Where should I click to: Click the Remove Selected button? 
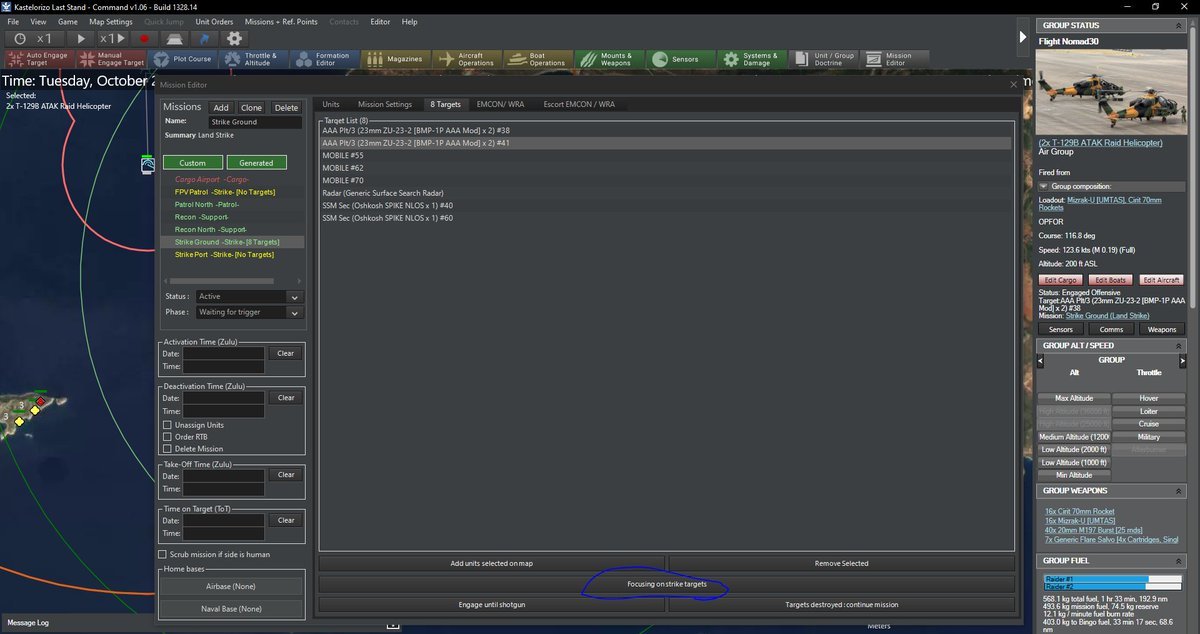click(x=841, y=563)
